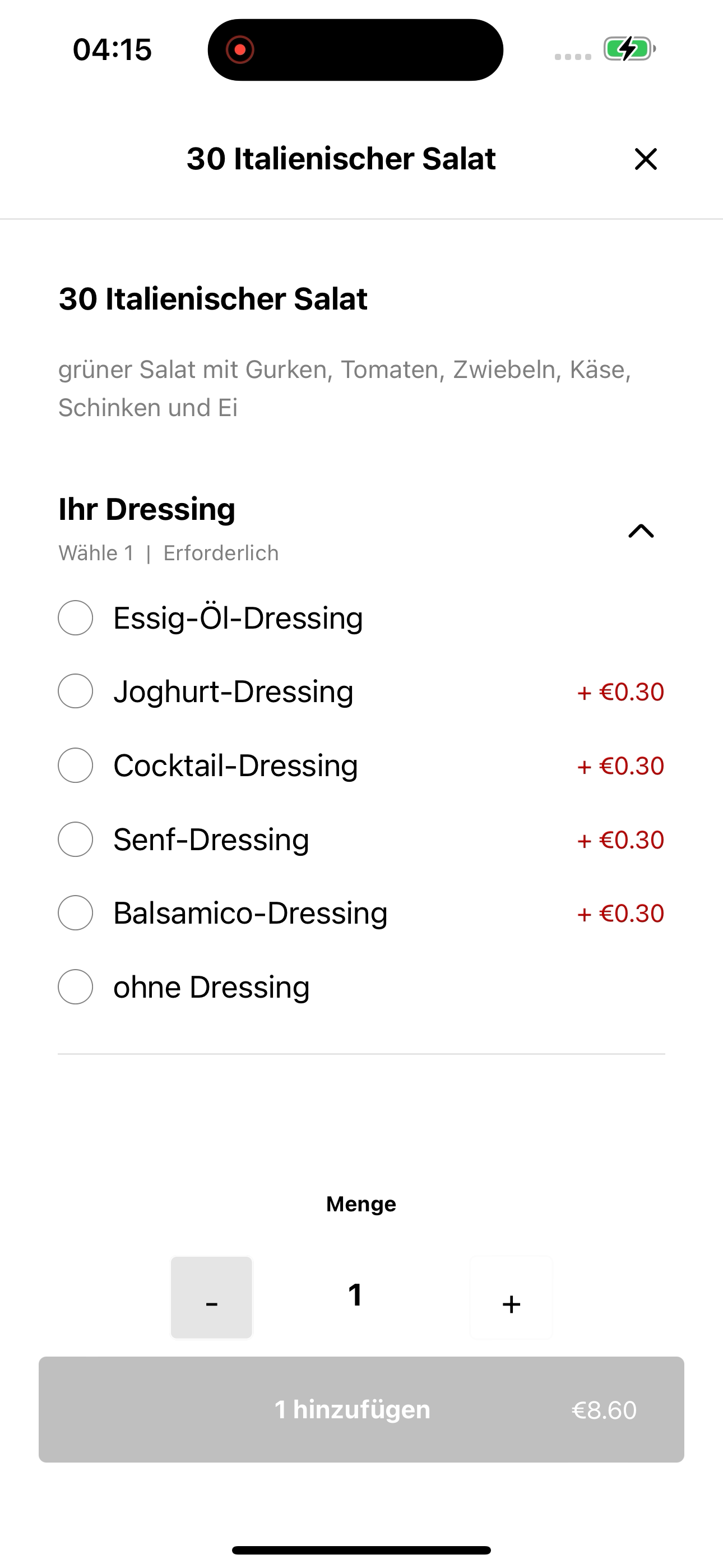Screen dimensions: 723x1568
Task: Select Joghurt-Dressing radio button
Action: [x=76, y=691]
